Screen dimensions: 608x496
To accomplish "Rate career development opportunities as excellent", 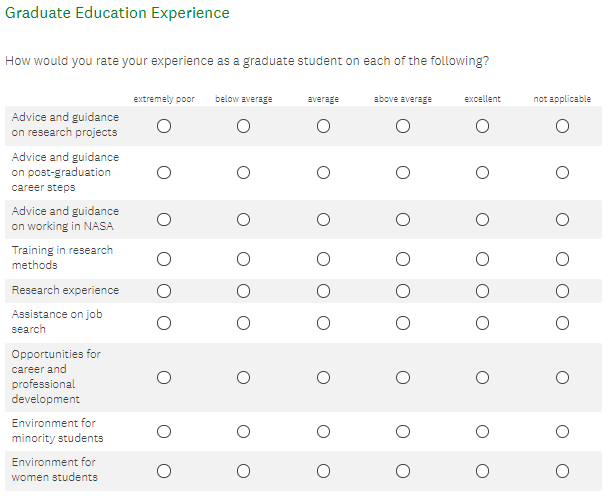I will (x=483, y=377).
